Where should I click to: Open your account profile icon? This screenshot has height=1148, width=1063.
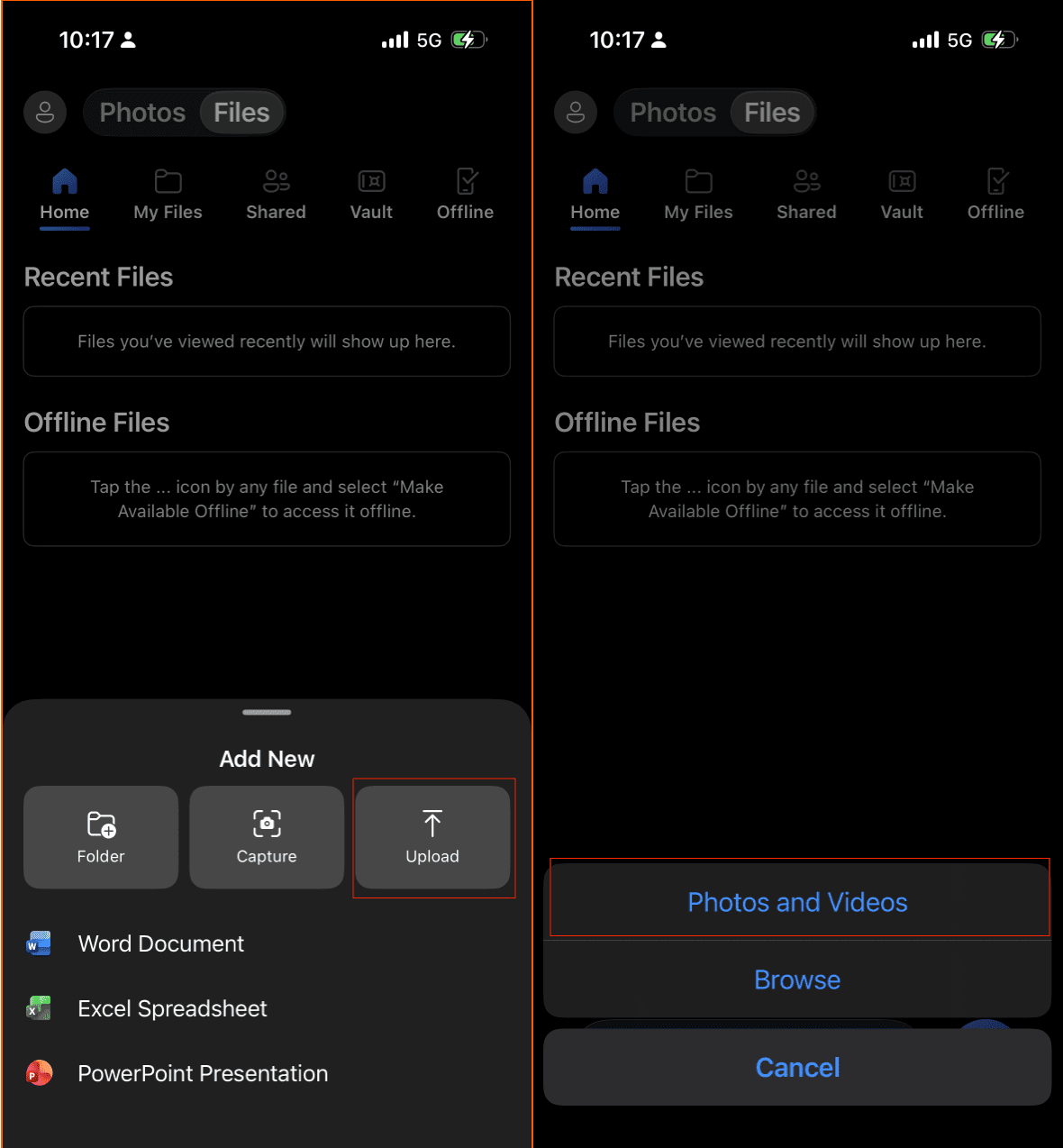[44, 112]
